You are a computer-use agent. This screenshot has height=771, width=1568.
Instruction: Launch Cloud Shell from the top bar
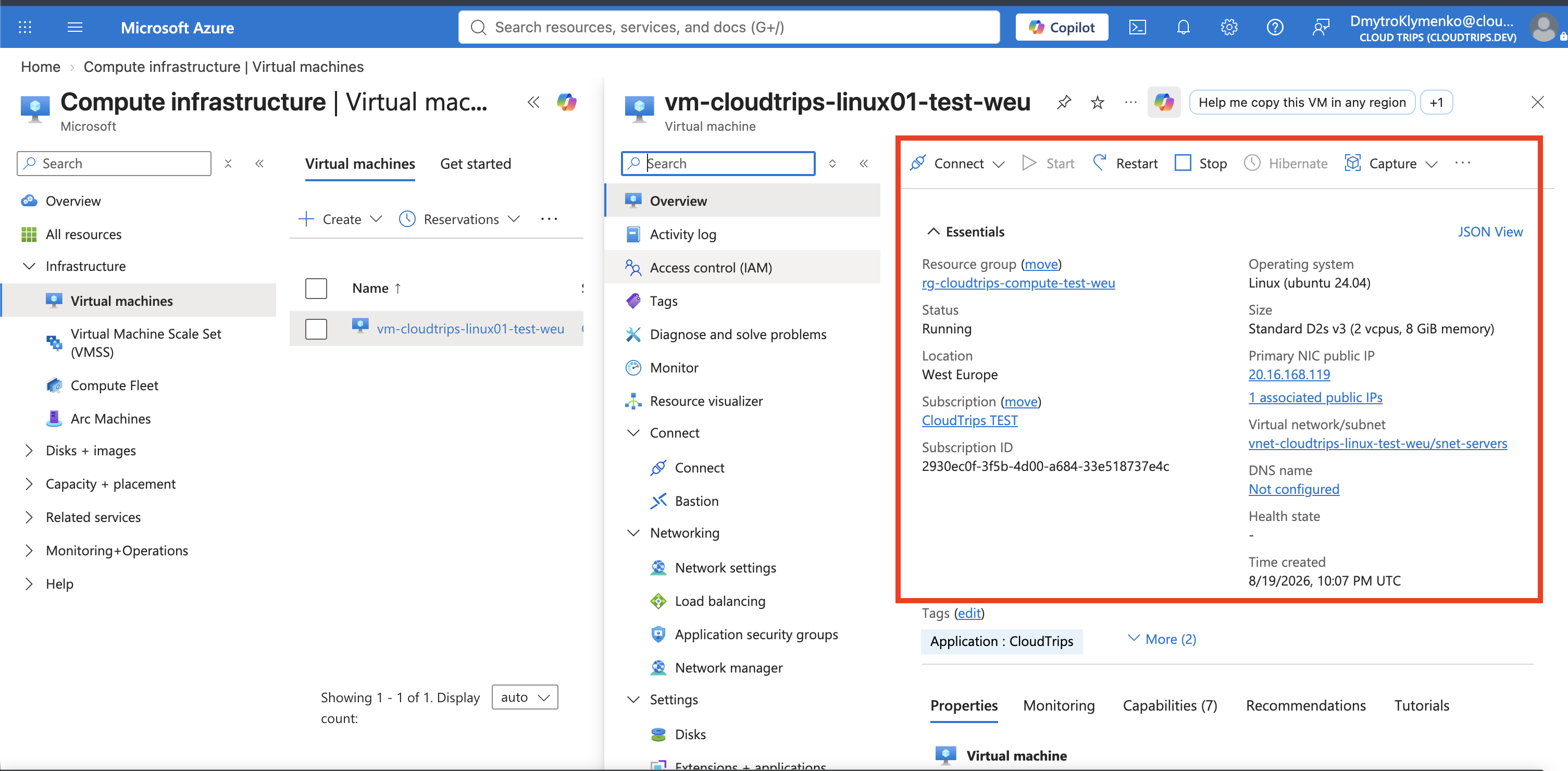1137,28
